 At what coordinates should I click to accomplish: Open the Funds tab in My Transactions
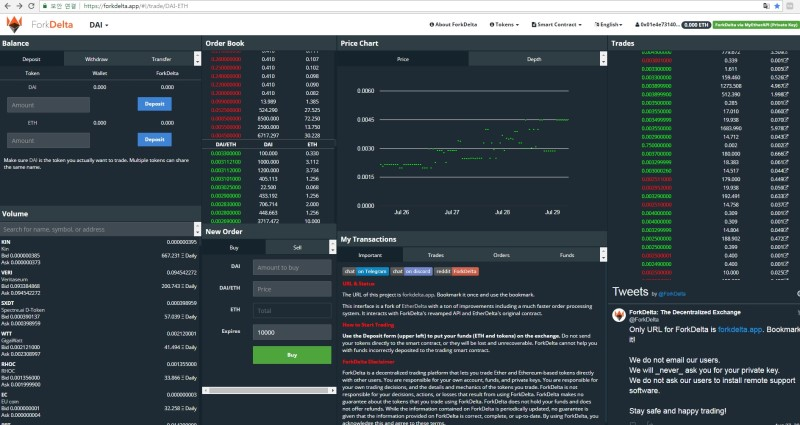point(567,255)
